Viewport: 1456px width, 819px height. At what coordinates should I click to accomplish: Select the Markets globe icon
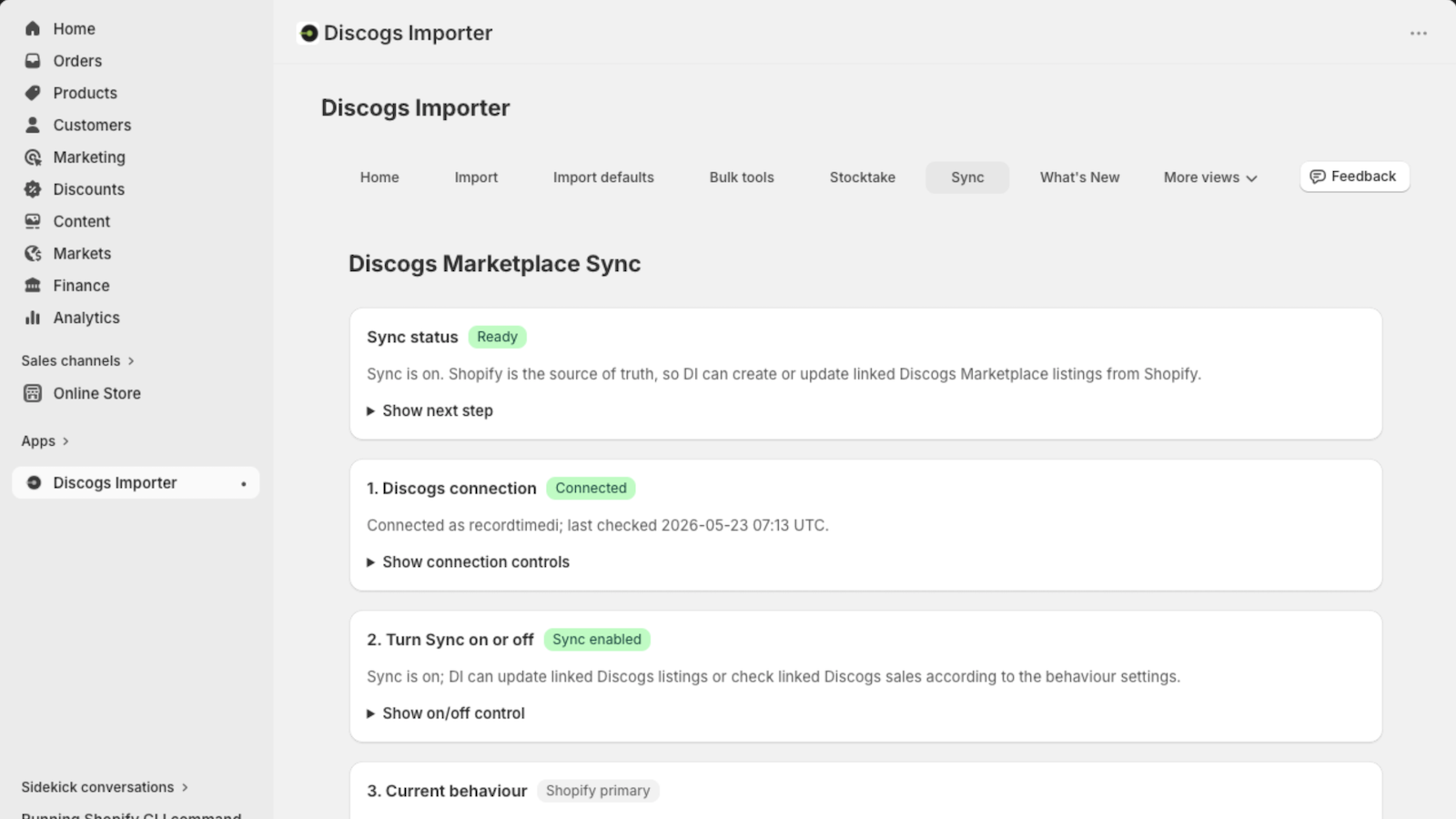[x=33, y=254]
